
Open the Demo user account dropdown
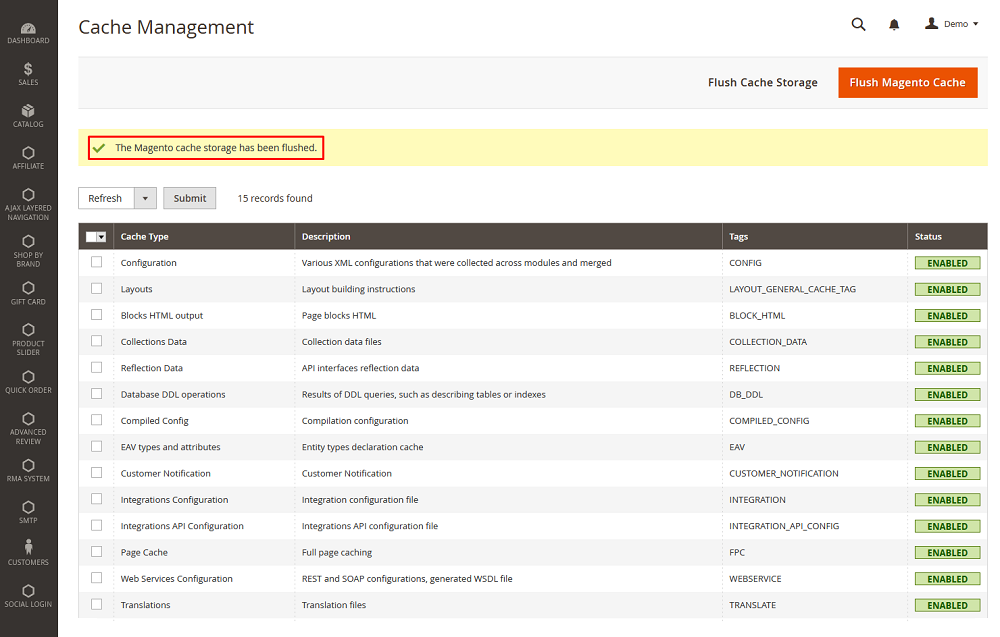pos(952,24)
